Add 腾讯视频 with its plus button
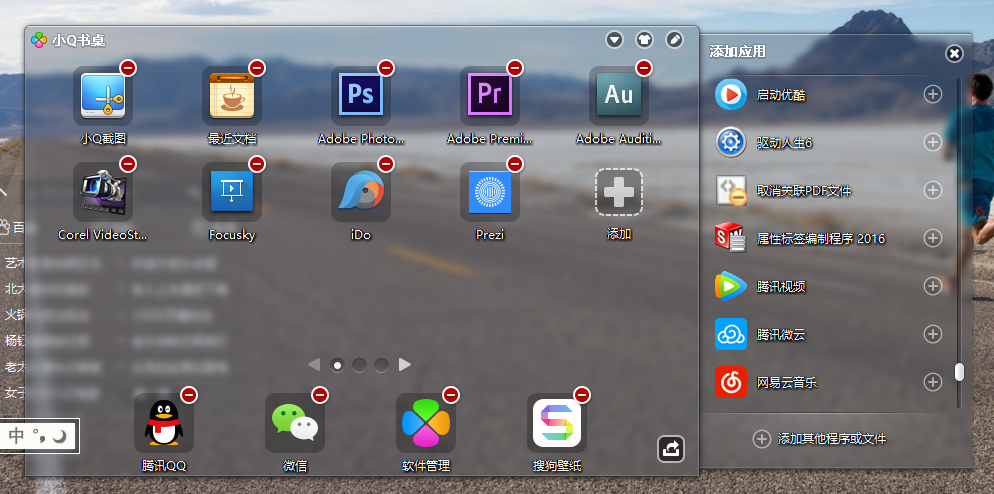Viewport: 994px width, 494px height. tap(933, 286)
